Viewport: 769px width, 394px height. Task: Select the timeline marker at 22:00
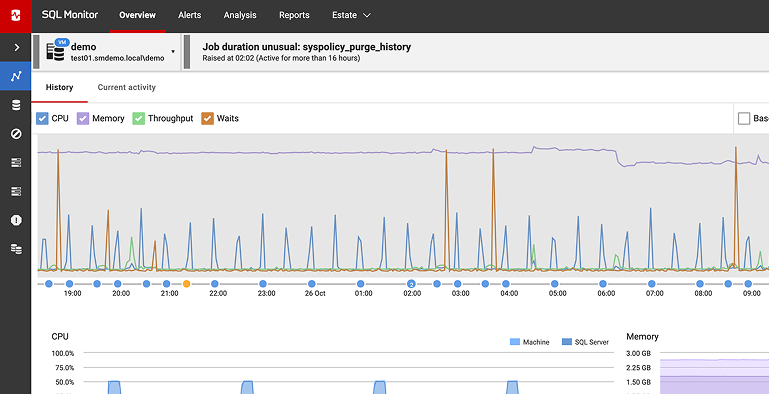tap(214, 284)
